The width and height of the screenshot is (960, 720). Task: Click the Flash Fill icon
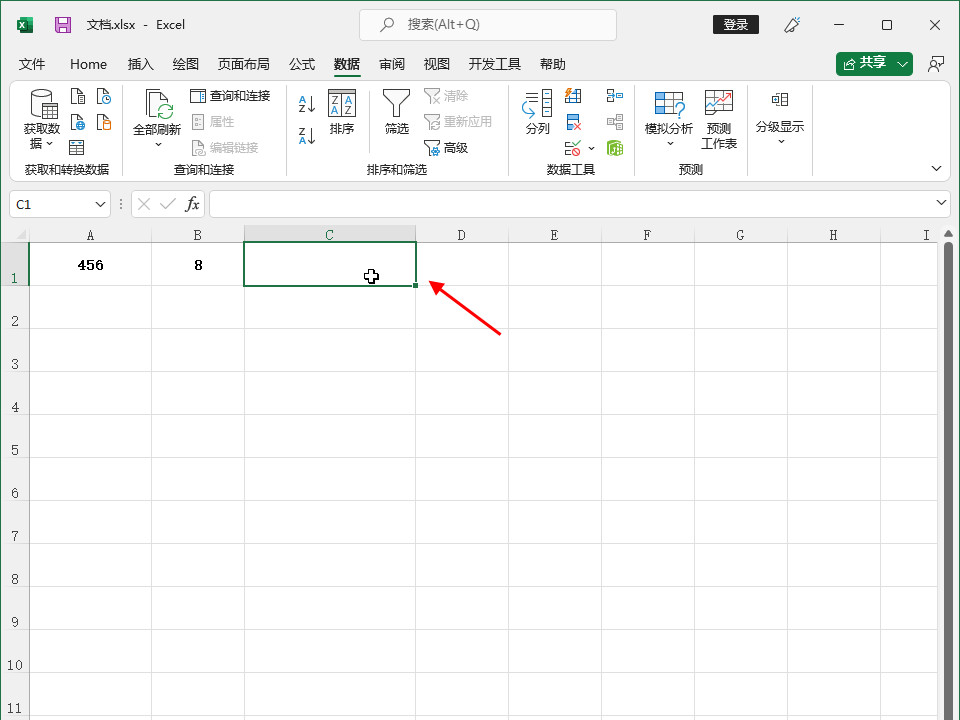(573, 96)
